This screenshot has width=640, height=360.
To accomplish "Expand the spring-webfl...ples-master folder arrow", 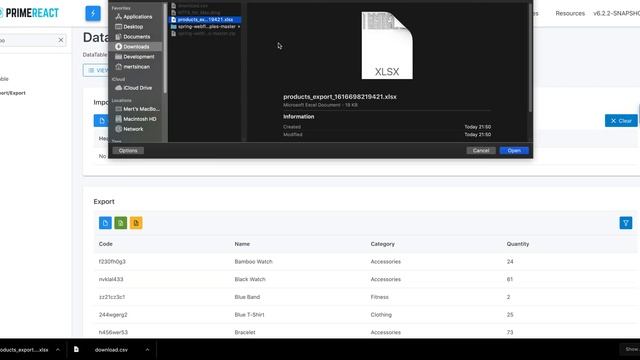I will click(239, 27).
